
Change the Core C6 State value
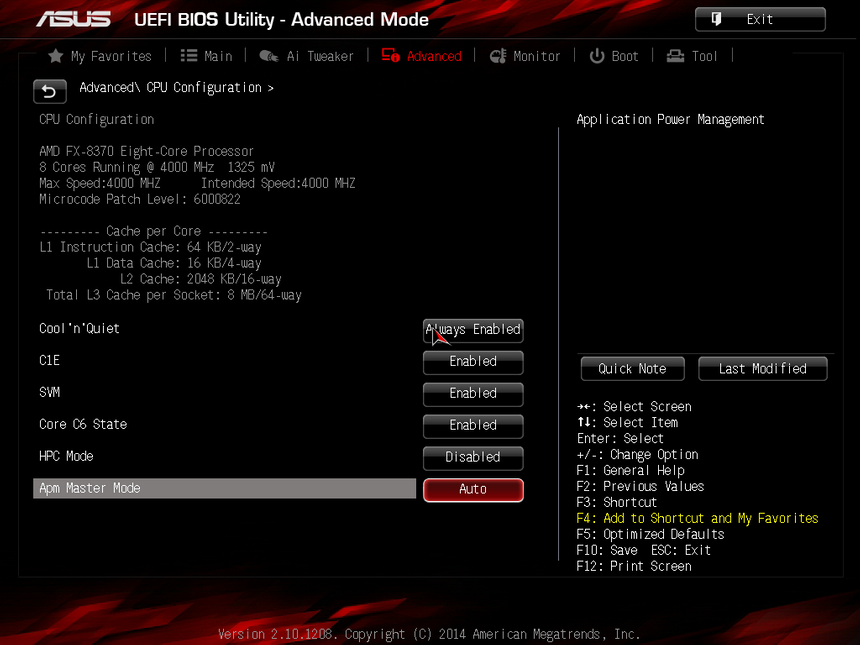pyautogui.click(x=473, y=426)
